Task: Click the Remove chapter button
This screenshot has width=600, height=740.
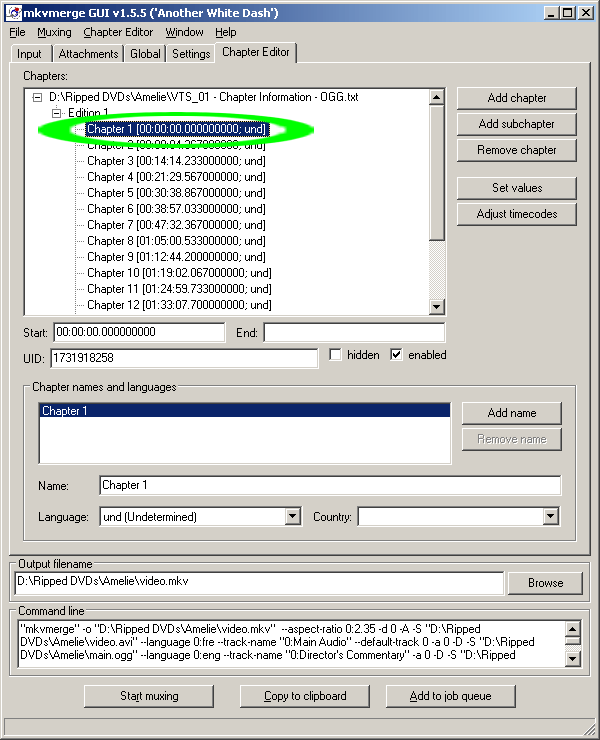Action: (x=517, y=150)
